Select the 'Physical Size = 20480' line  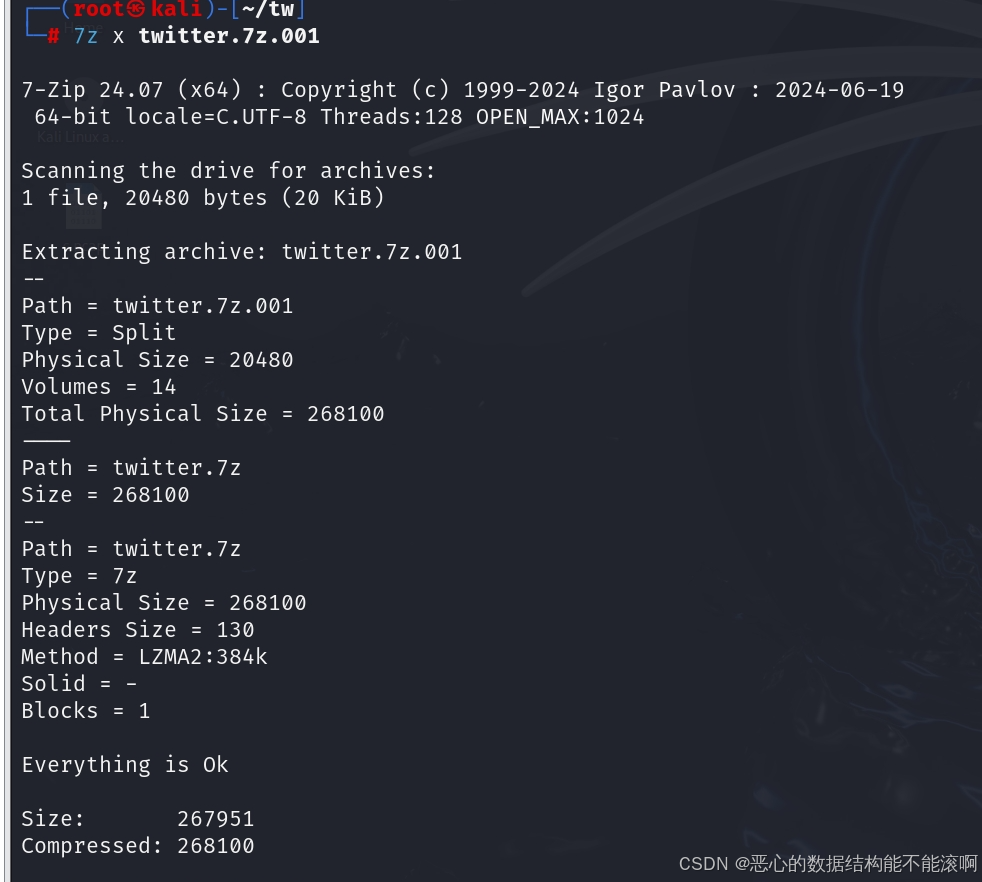pyautogui.click(x=157, y=360)
